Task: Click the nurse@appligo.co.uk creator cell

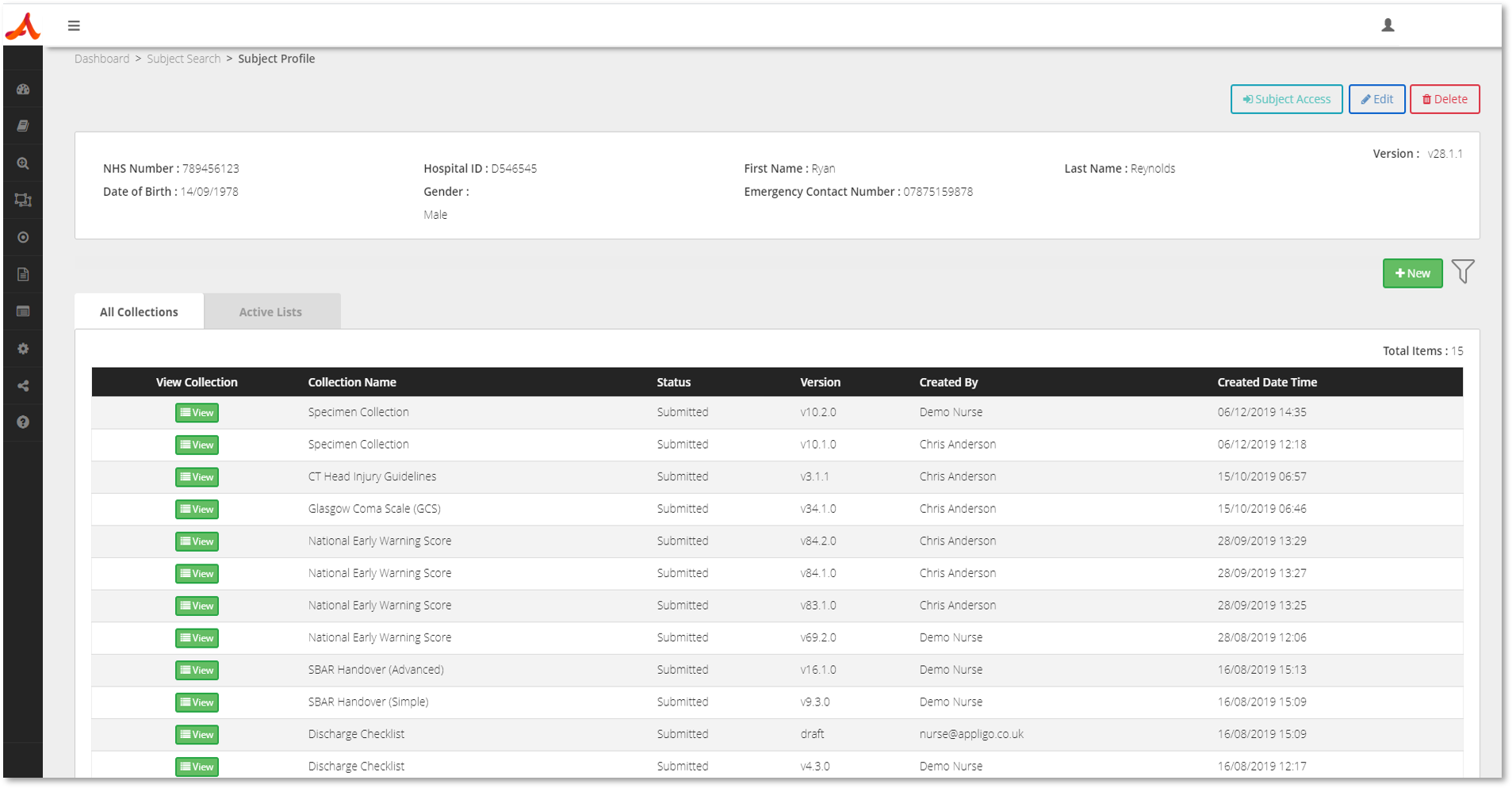Action: pyautogui.click(x=971, y=734)
